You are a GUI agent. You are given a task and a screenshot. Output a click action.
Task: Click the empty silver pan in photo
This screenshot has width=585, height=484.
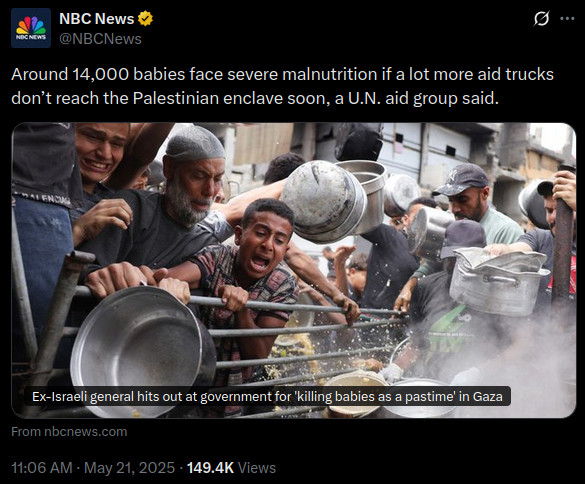pos(140,347)
